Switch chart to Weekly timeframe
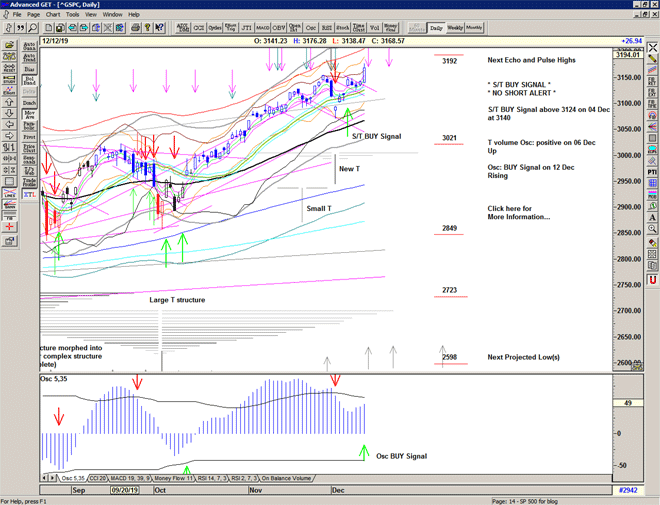Image resolution: width=660 pixels, height=505 pixels. coord(455,28)
